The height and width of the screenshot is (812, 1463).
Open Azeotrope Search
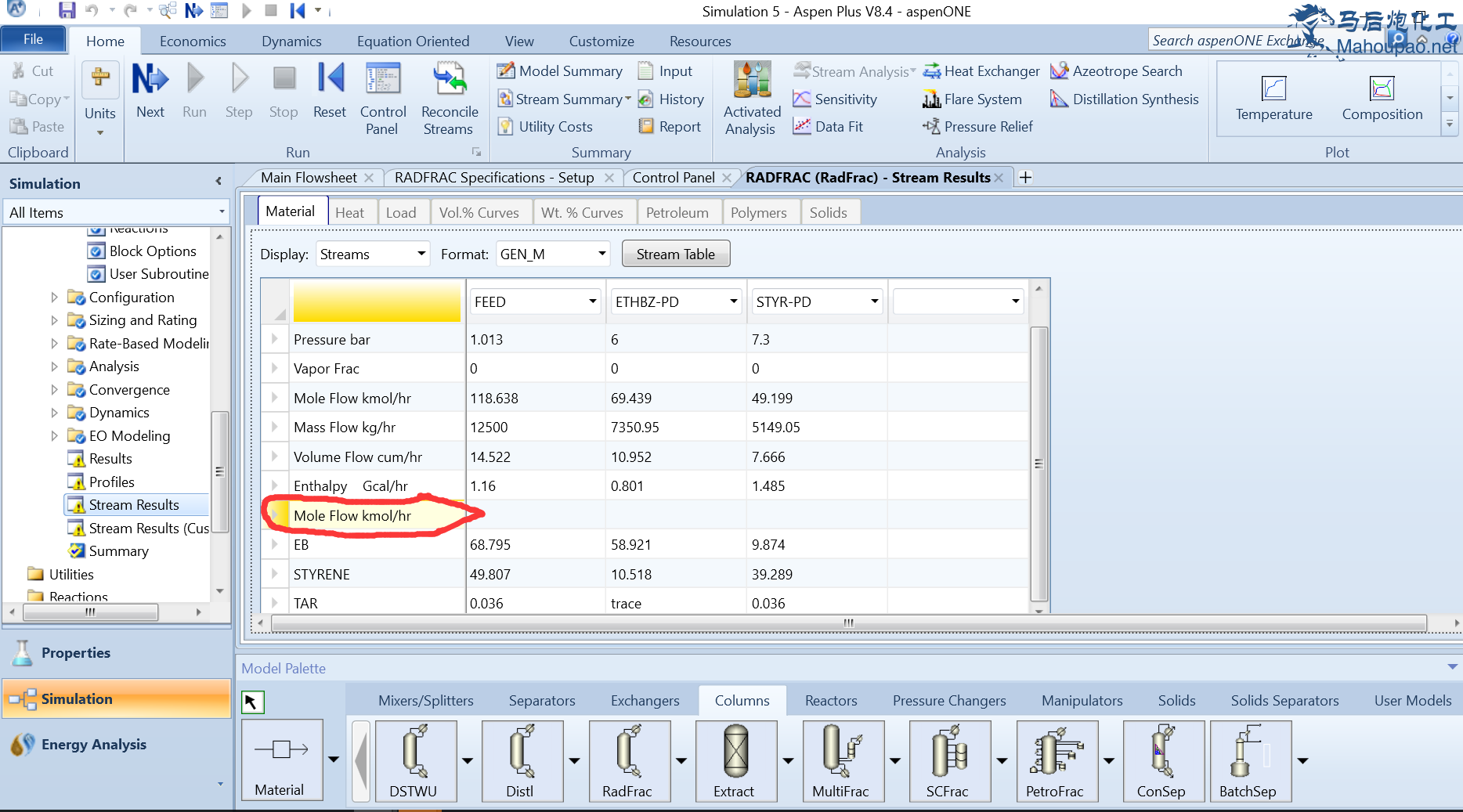[1117, 71]
